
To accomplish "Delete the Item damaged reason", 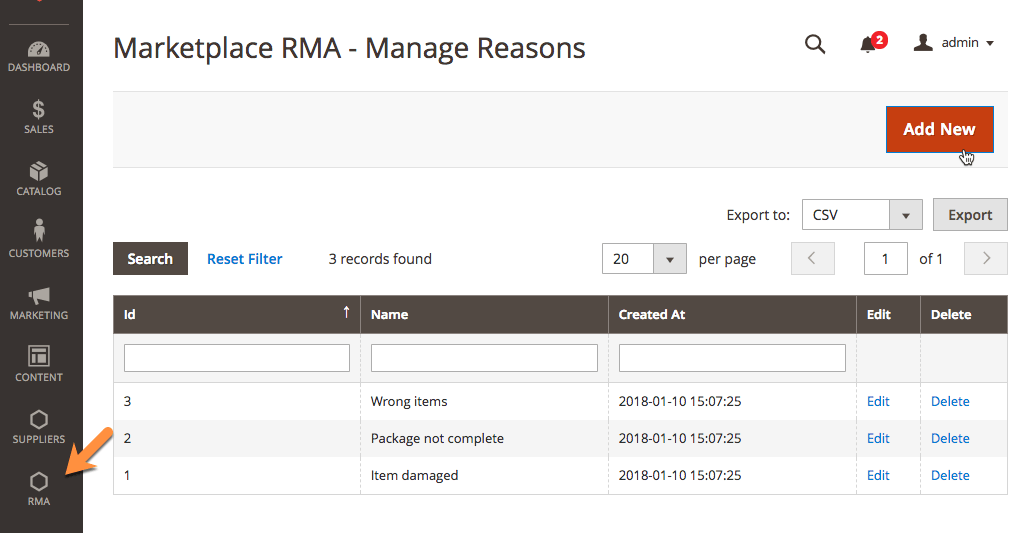I will tap(950, 475).
